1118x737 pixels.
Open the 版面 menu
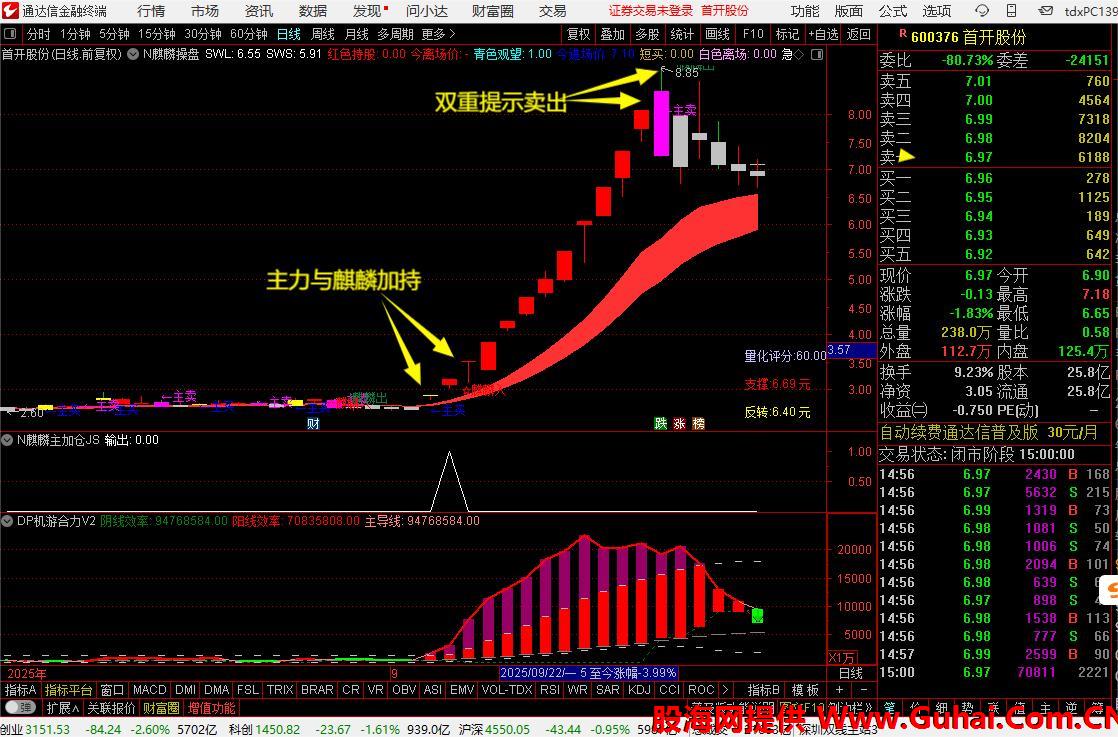[848, 11]
